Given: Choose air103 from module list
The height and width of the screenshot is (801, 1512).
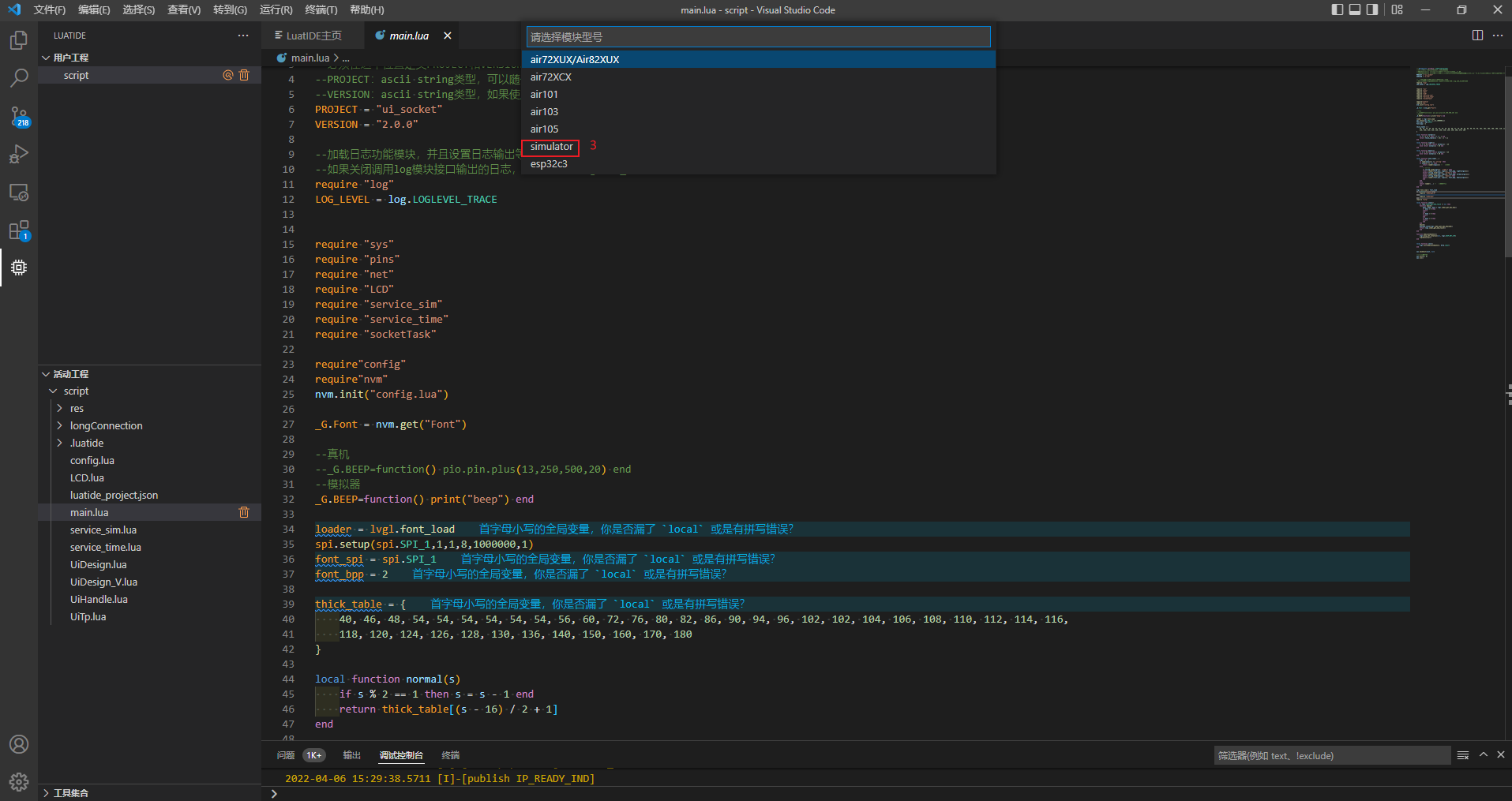Looking at the screenshot, I should (758, 111).
